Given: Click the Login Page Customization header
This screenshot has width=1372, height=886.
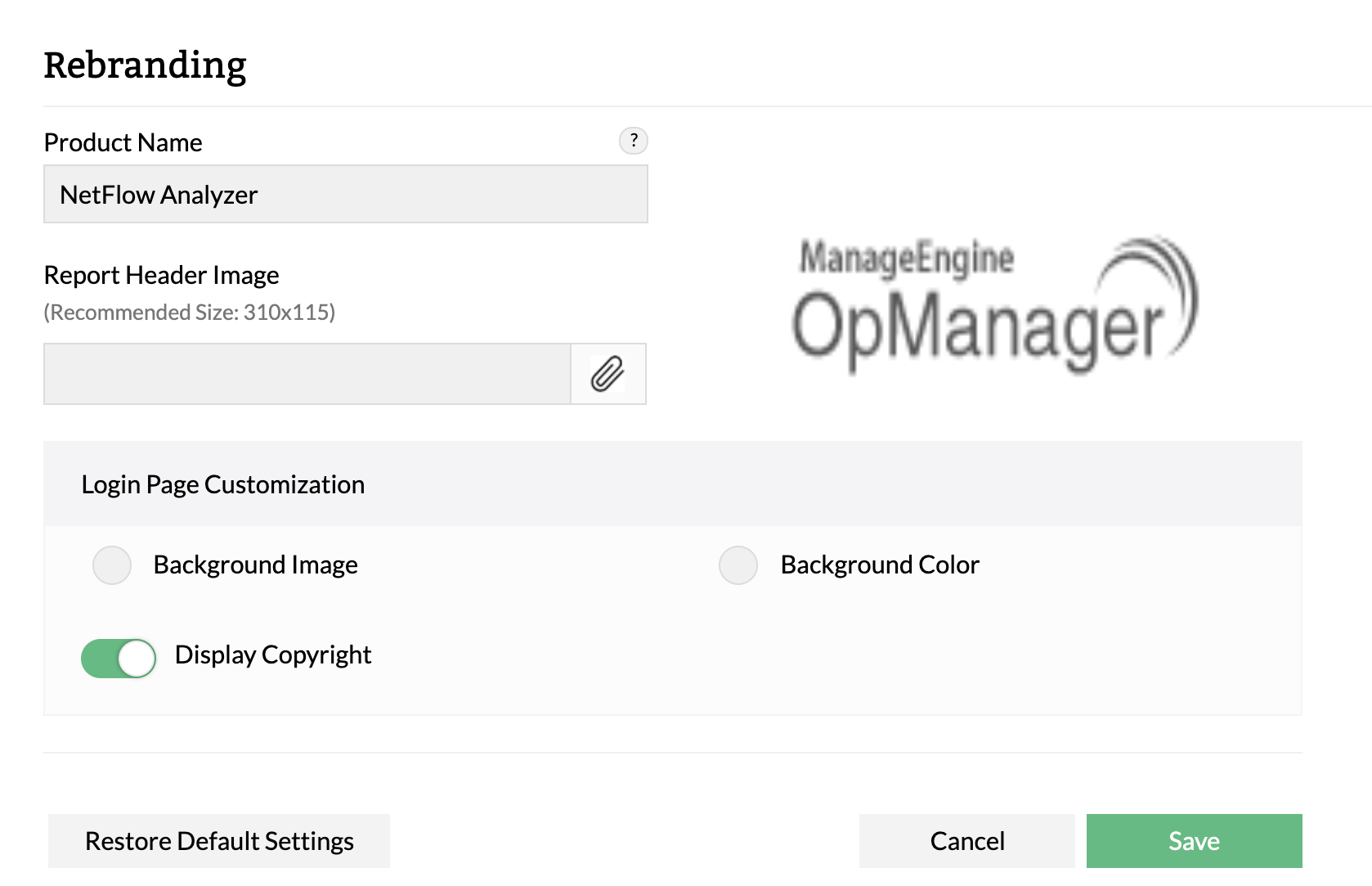Looking at the screenshot, I should pos(222,484).
